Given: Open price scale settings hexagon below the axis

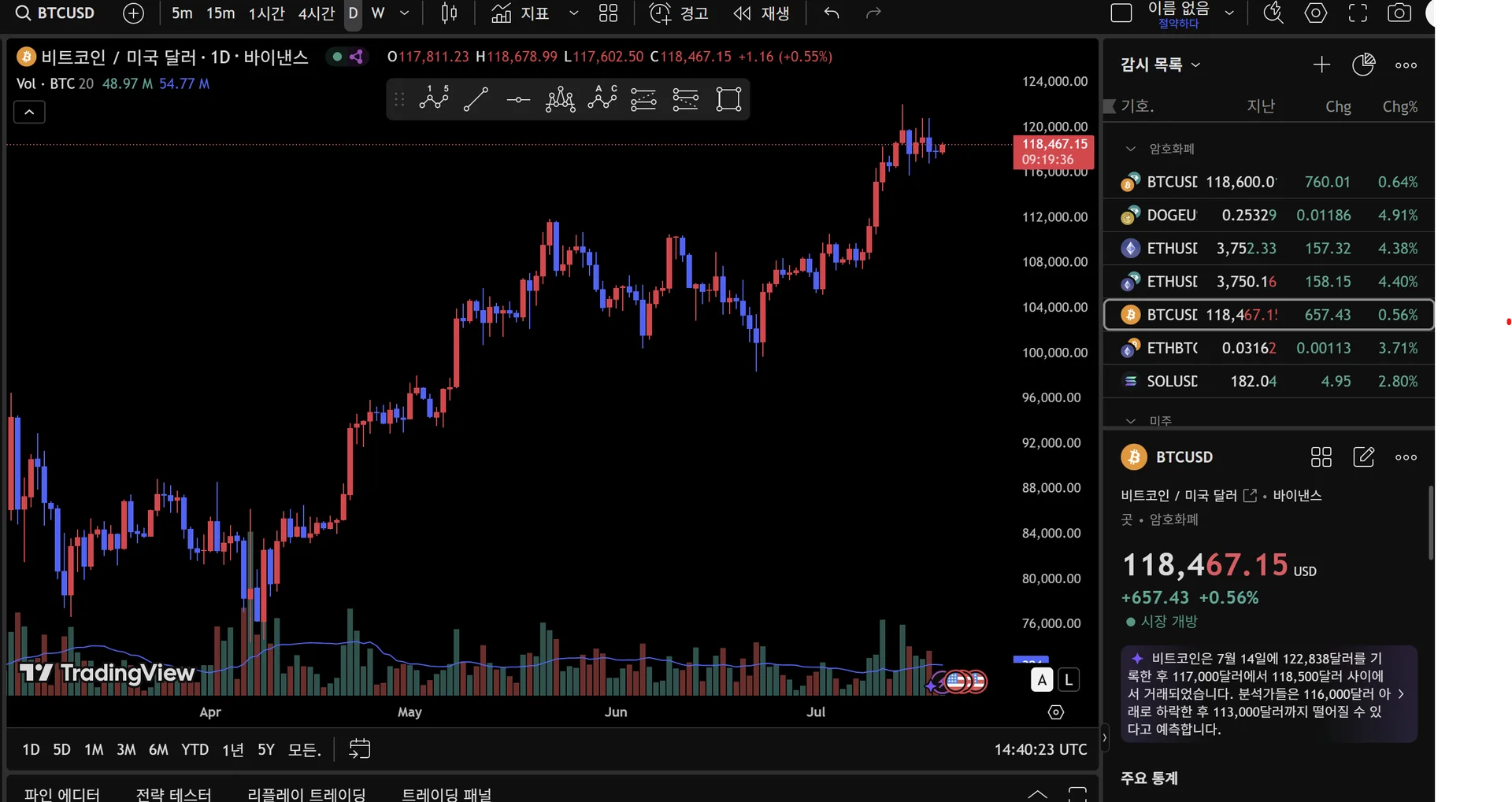Looking at the screenshot, I should click(x=1056, y=712).
